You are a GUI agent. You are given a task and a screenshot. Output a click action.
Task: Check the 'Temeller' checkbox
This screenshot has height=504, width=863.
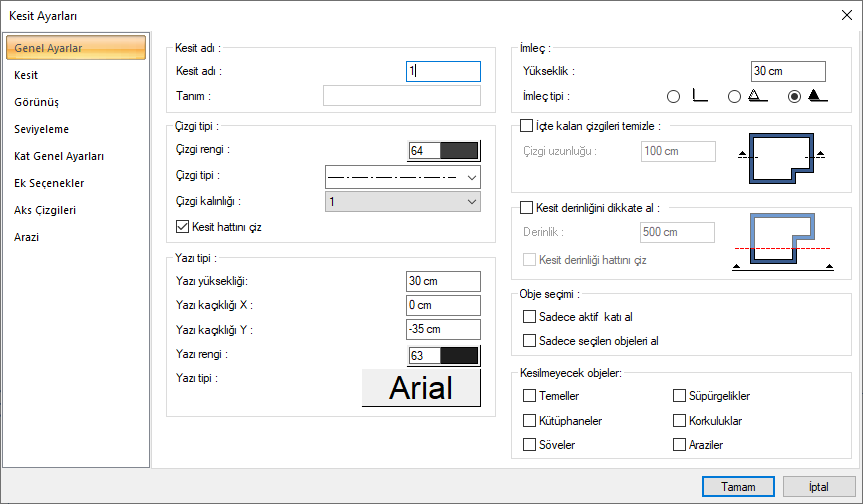529,396
